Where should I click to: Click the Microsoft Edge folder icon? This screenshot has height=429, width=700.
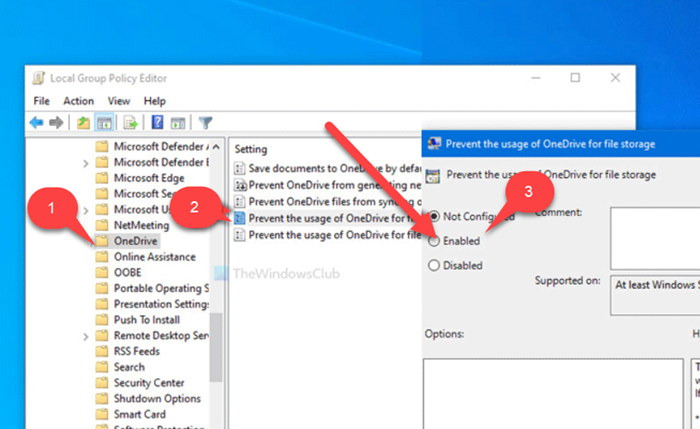coord(102,178)
